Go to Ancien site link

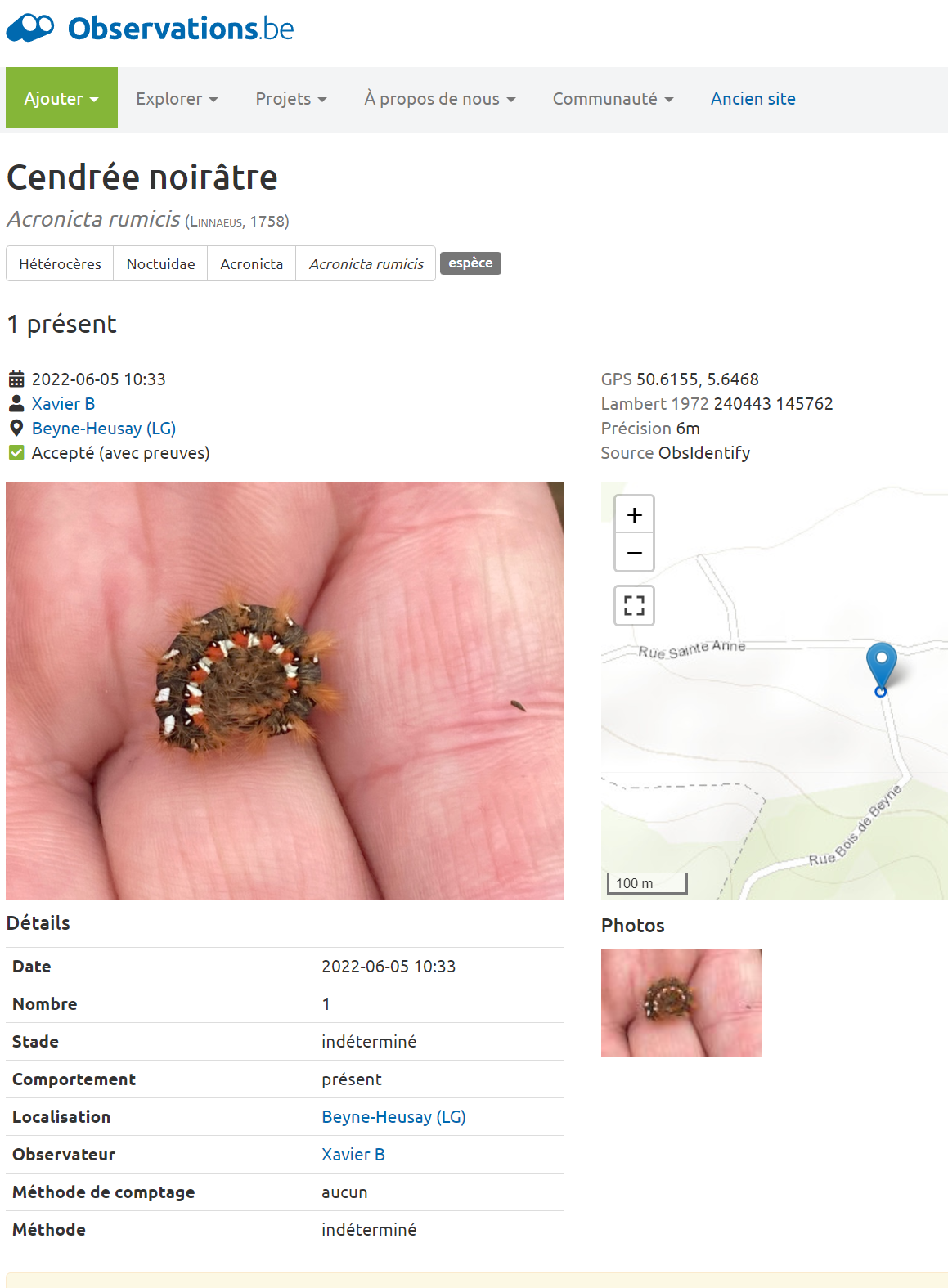click(x=753, y=98)
